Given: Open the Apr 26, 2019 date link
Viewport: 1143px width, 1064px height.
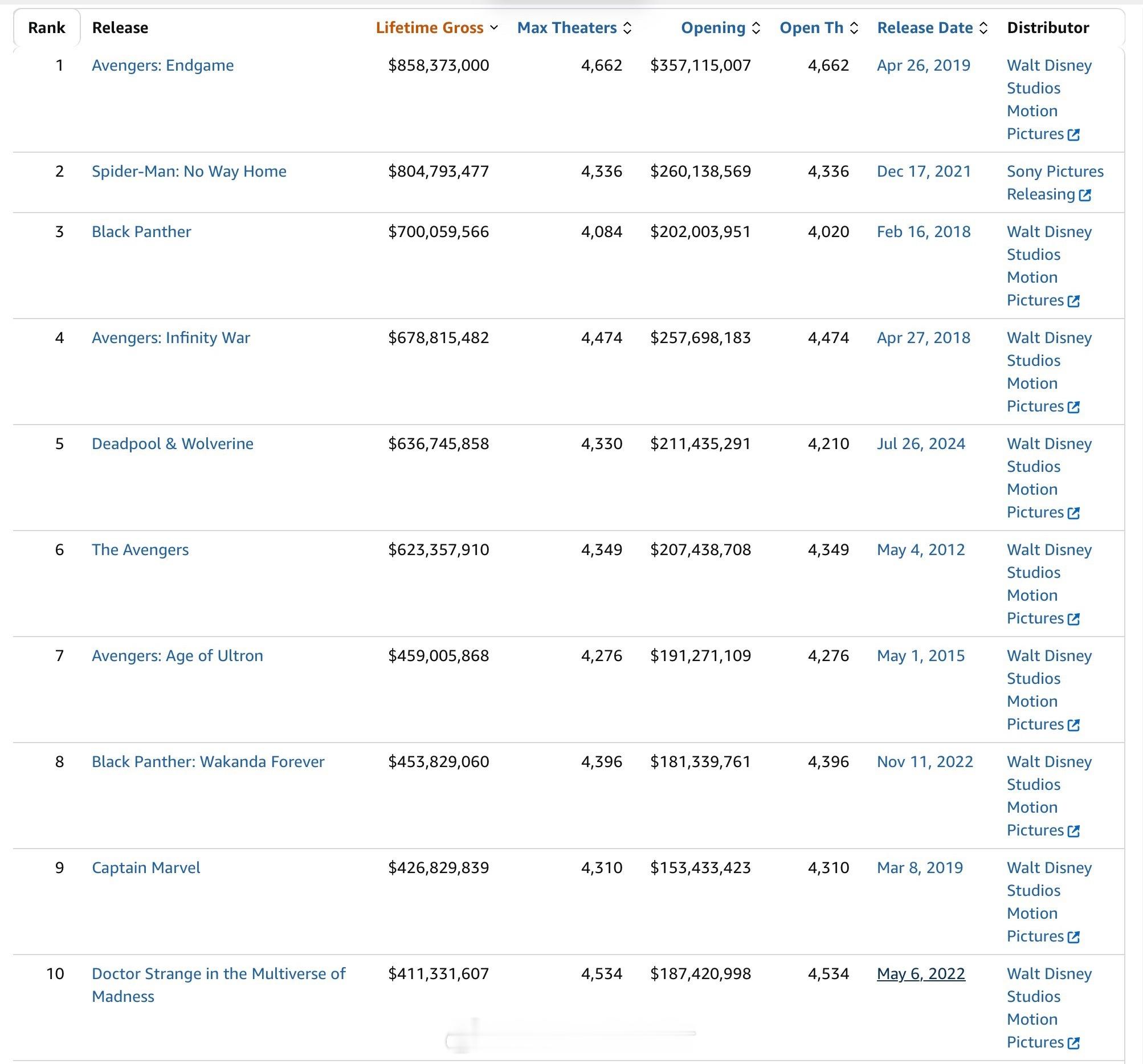Looking at the screenshot, I should (924, 66).
